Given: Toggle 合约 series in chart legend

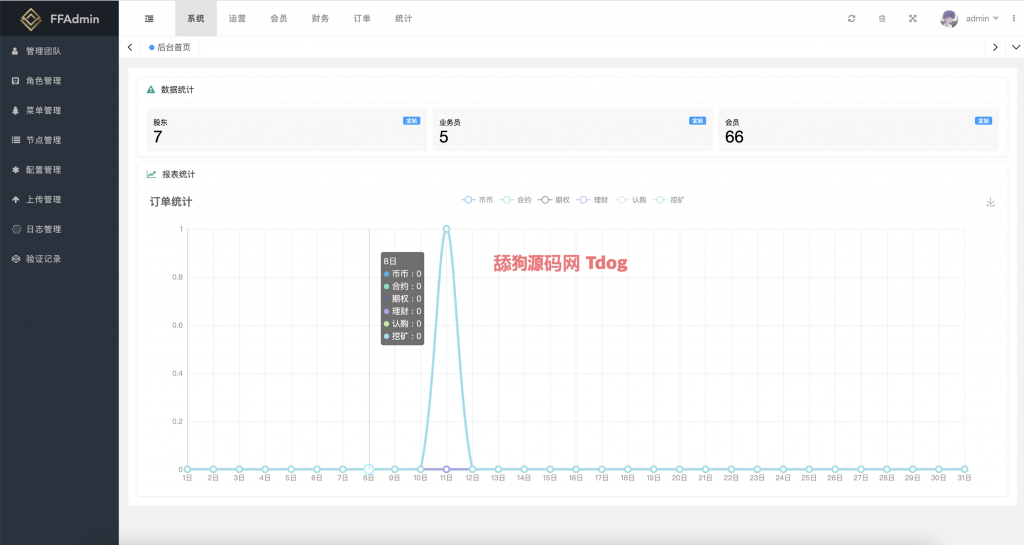Looking at the screenshot, I should (516, 200).
